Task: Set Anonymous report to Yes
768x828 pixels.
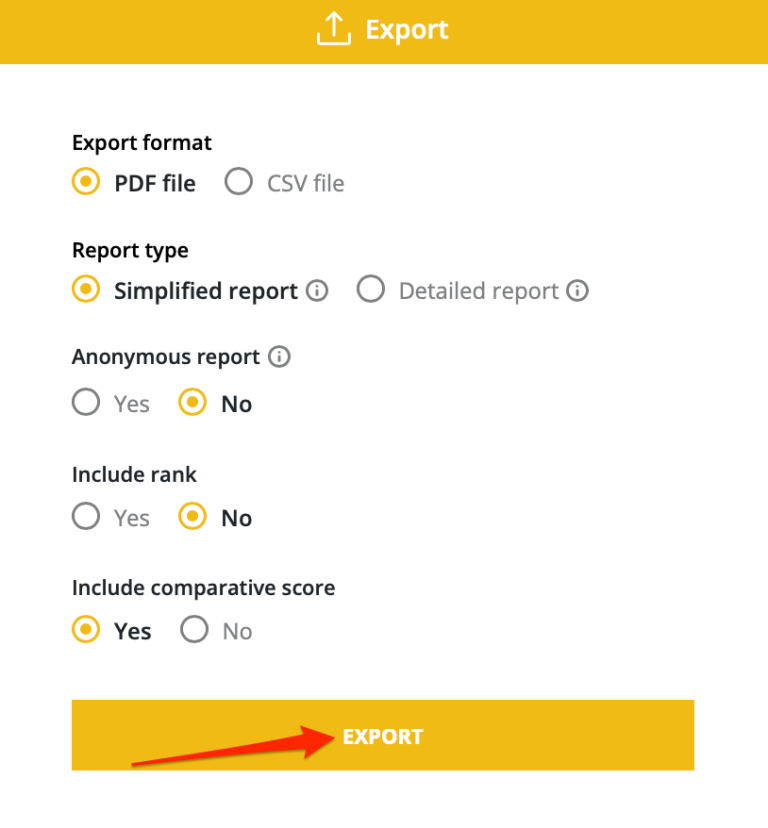Action: point(86,402)
